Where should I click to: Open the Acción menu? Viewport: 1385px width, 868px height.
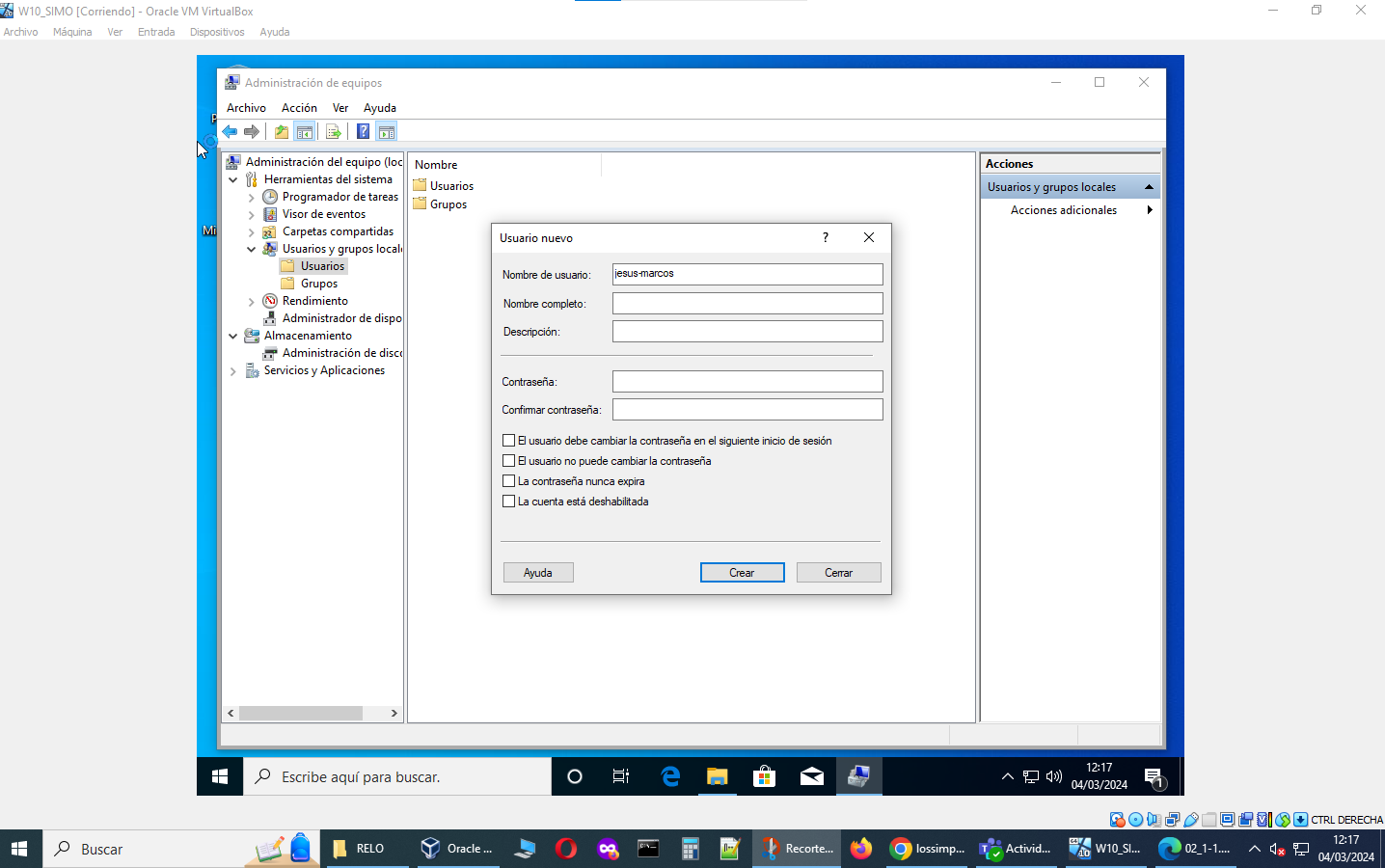[299, 108]
